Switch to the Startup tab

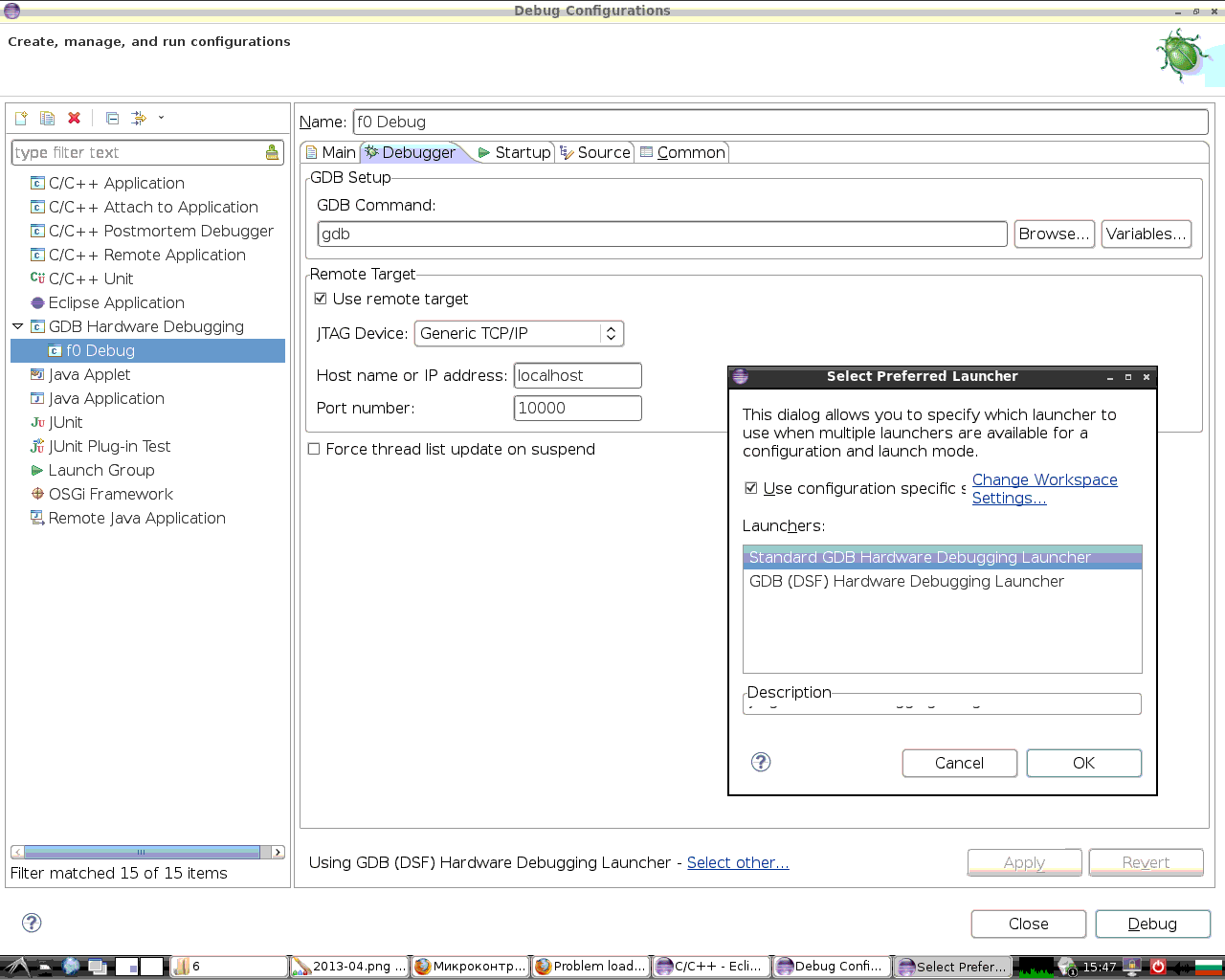[514, 152]
